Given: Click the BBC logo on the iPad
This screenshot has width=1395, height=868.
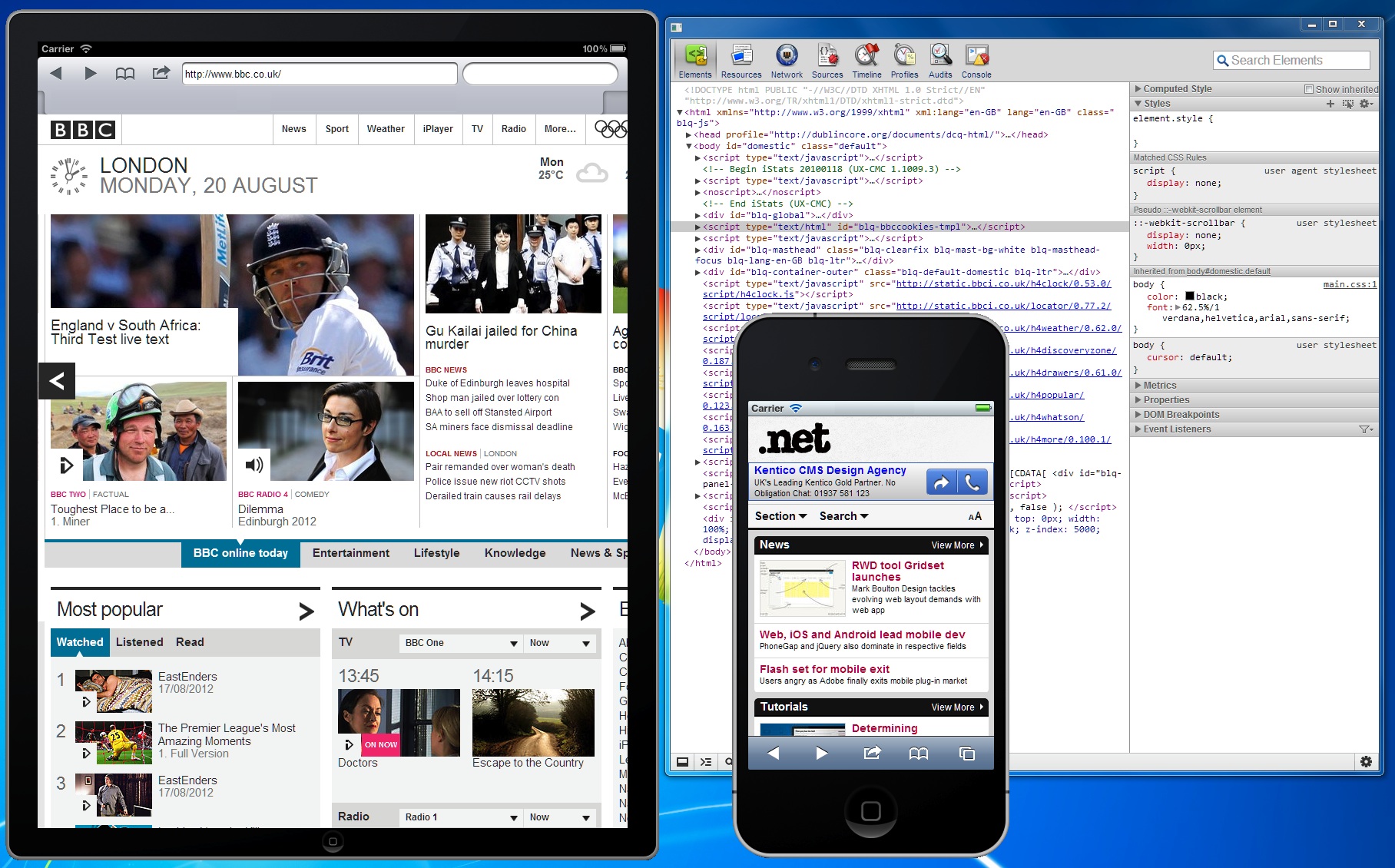Looking at the screenshot, I should (x=83, y=130).
